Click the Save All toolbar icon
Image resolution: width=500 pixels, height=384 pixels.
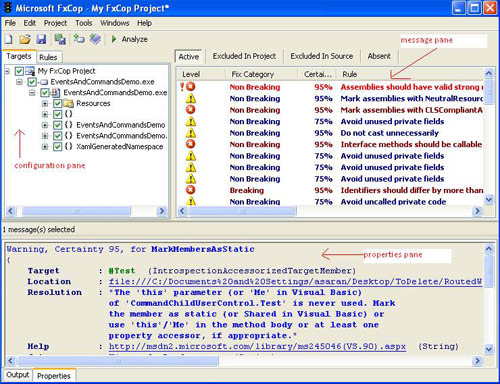[60, 39]
